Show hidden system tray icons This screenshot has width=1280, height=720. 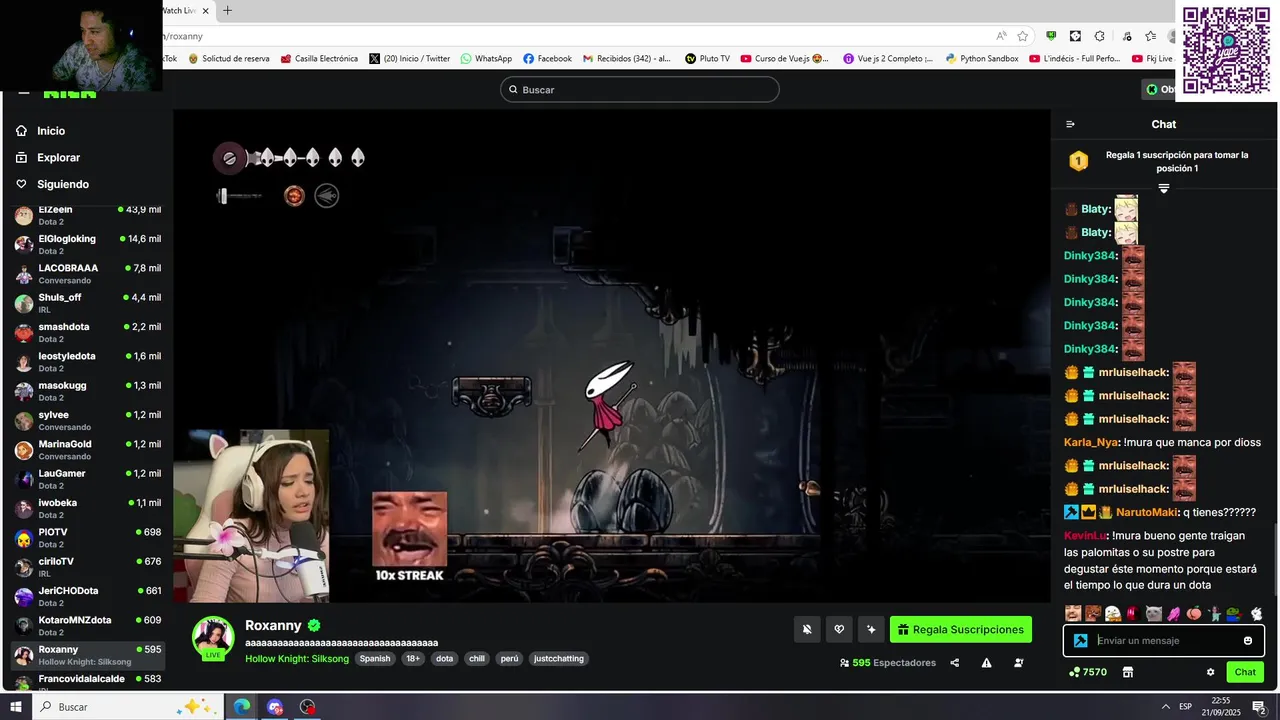click(1165, 706)
